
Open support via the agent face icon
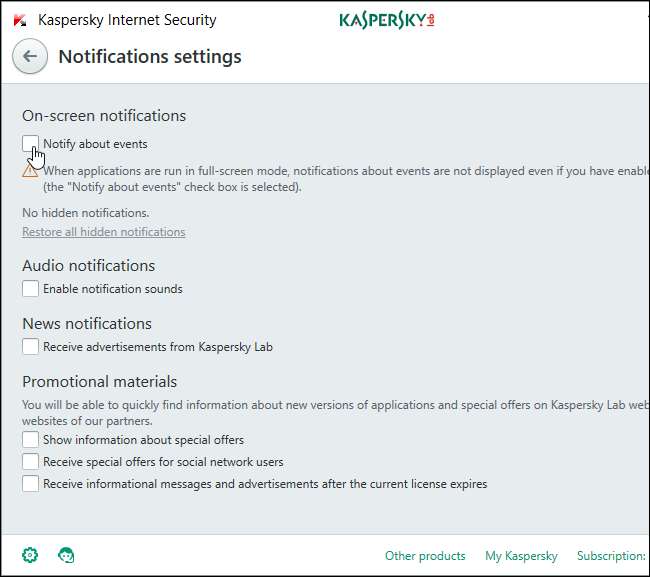pos(66,555)
